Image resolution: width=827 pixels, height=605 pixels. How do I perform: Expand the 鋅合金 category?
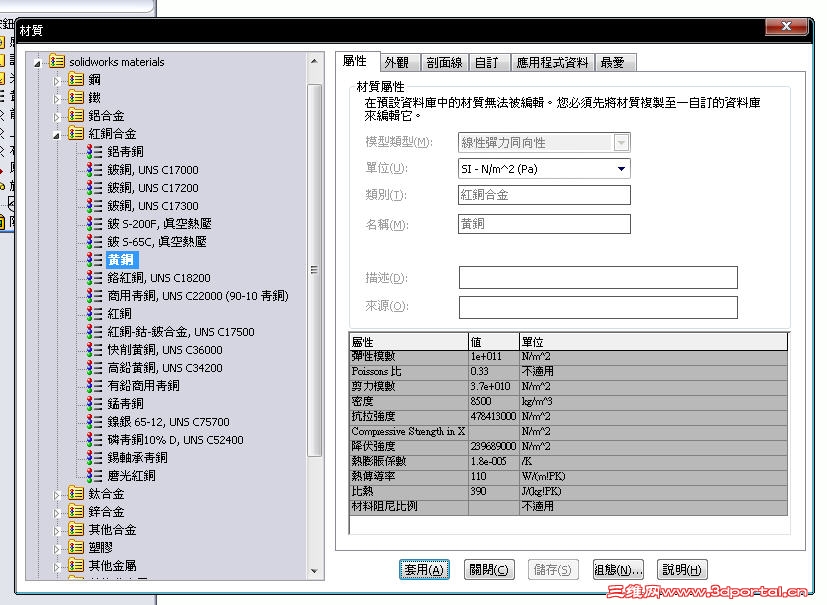[x=57, y=513]
